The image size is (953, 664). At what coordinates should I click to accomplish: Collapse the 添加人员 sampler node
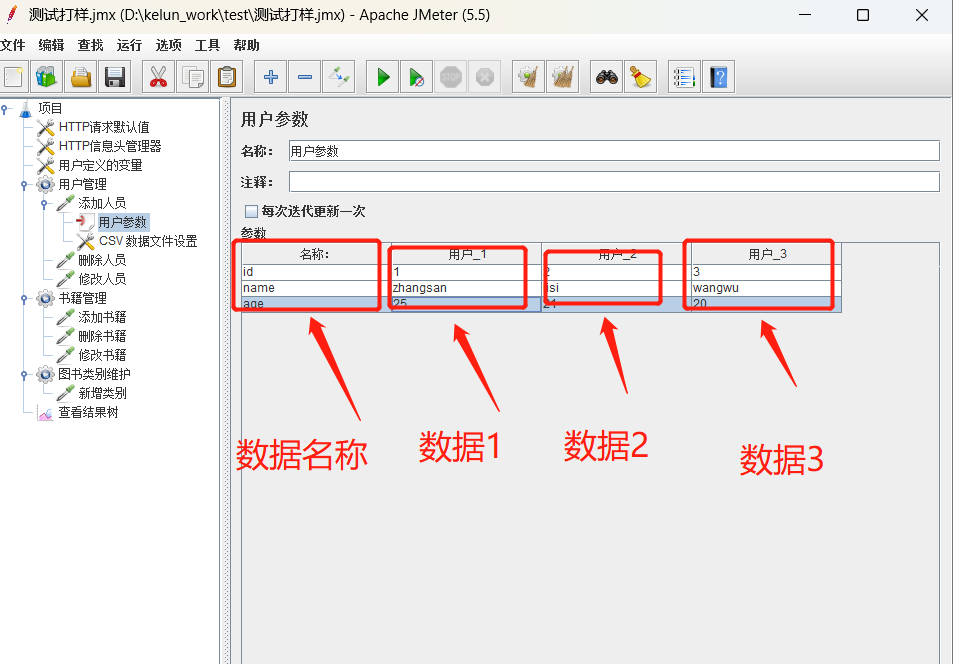44,204
